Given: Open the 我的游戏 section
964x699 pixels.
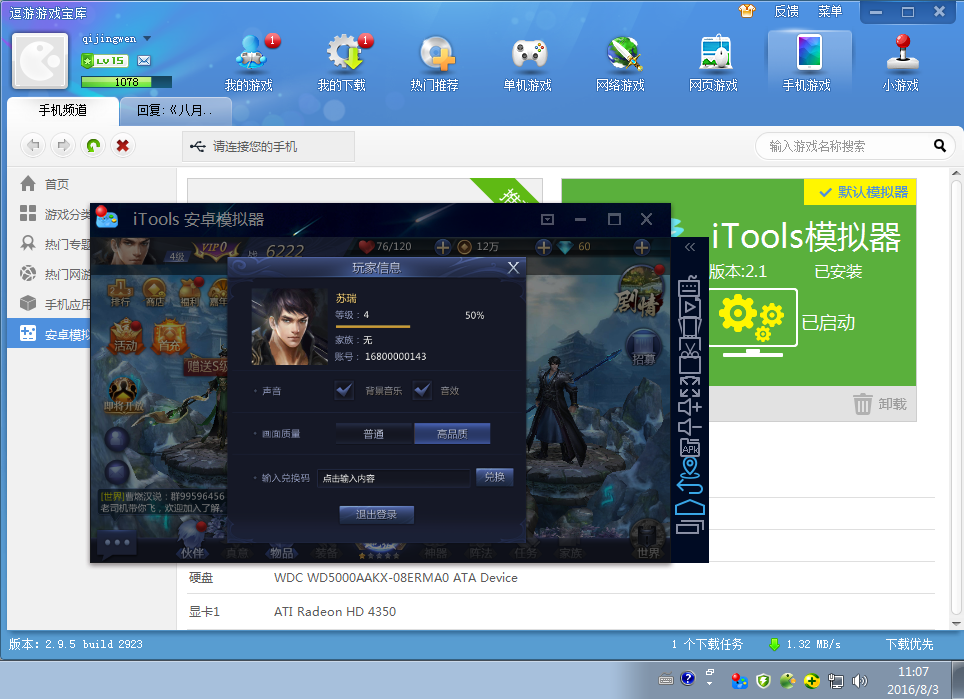Looking at the screenshot, I should pyautogui.click(x=249, y=63).
